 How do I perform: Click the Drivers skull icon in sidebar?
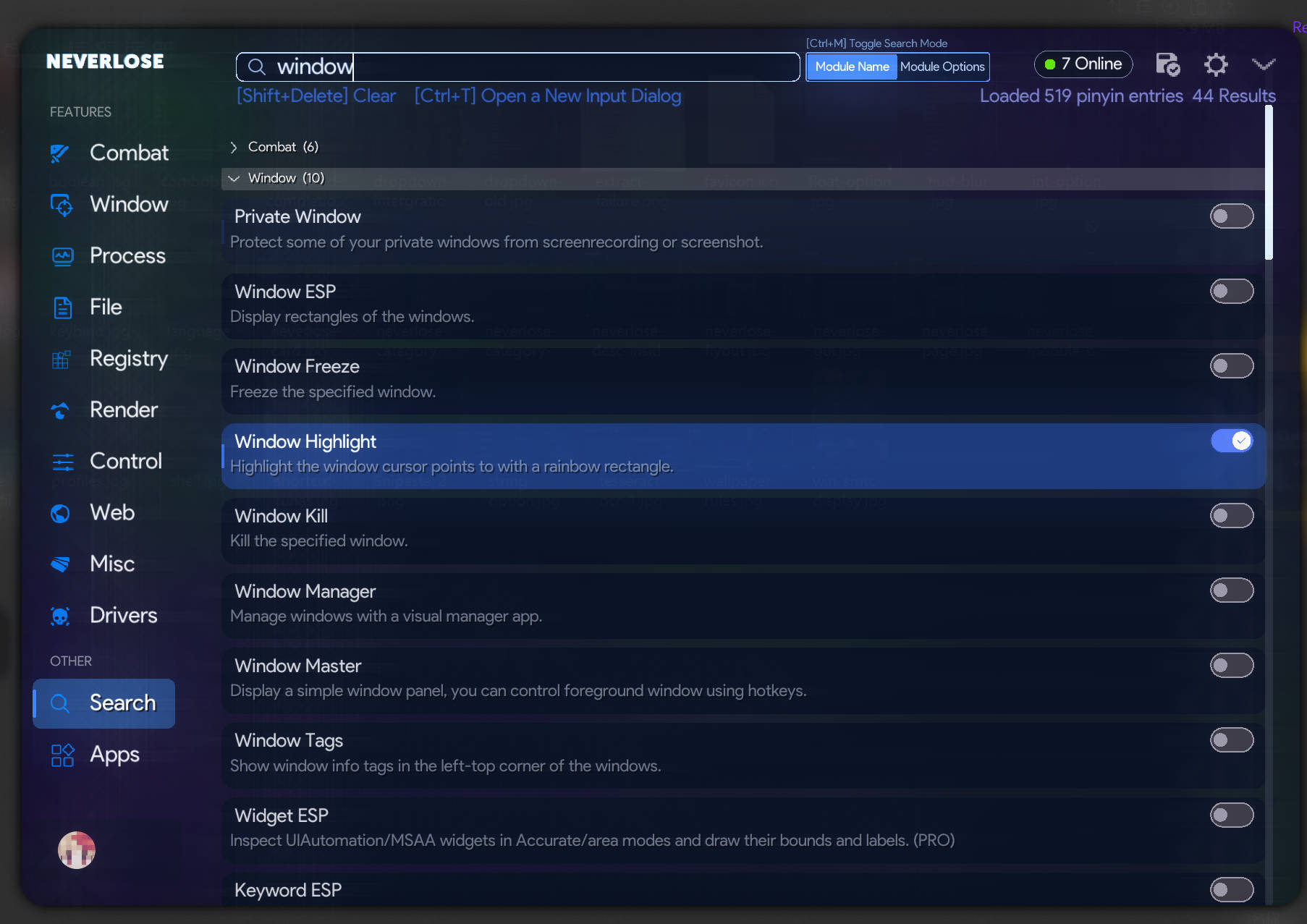coord(60,616)
